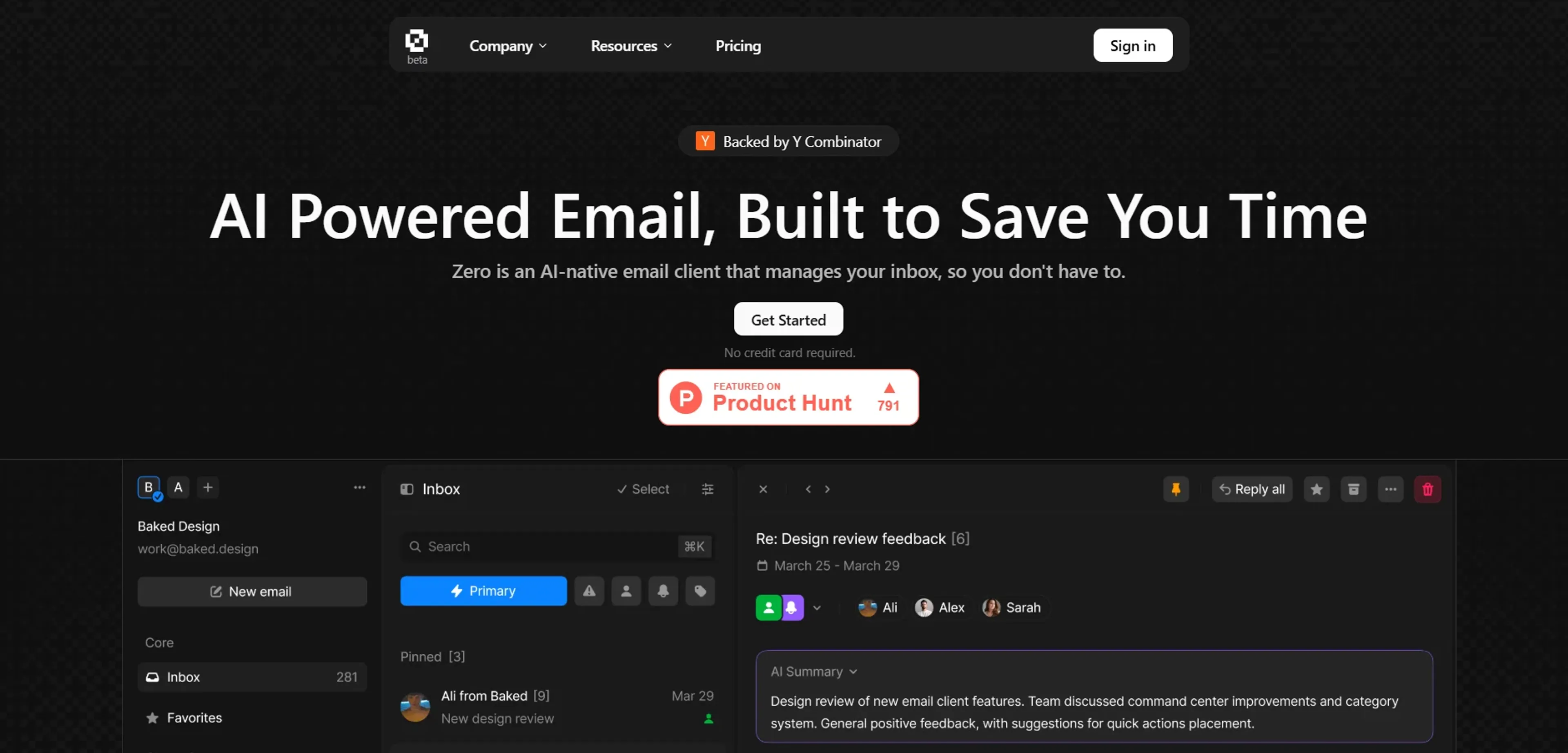Click the Zero logo in navbar
This screenshot has height=753, width=1568.
point(417,46)
